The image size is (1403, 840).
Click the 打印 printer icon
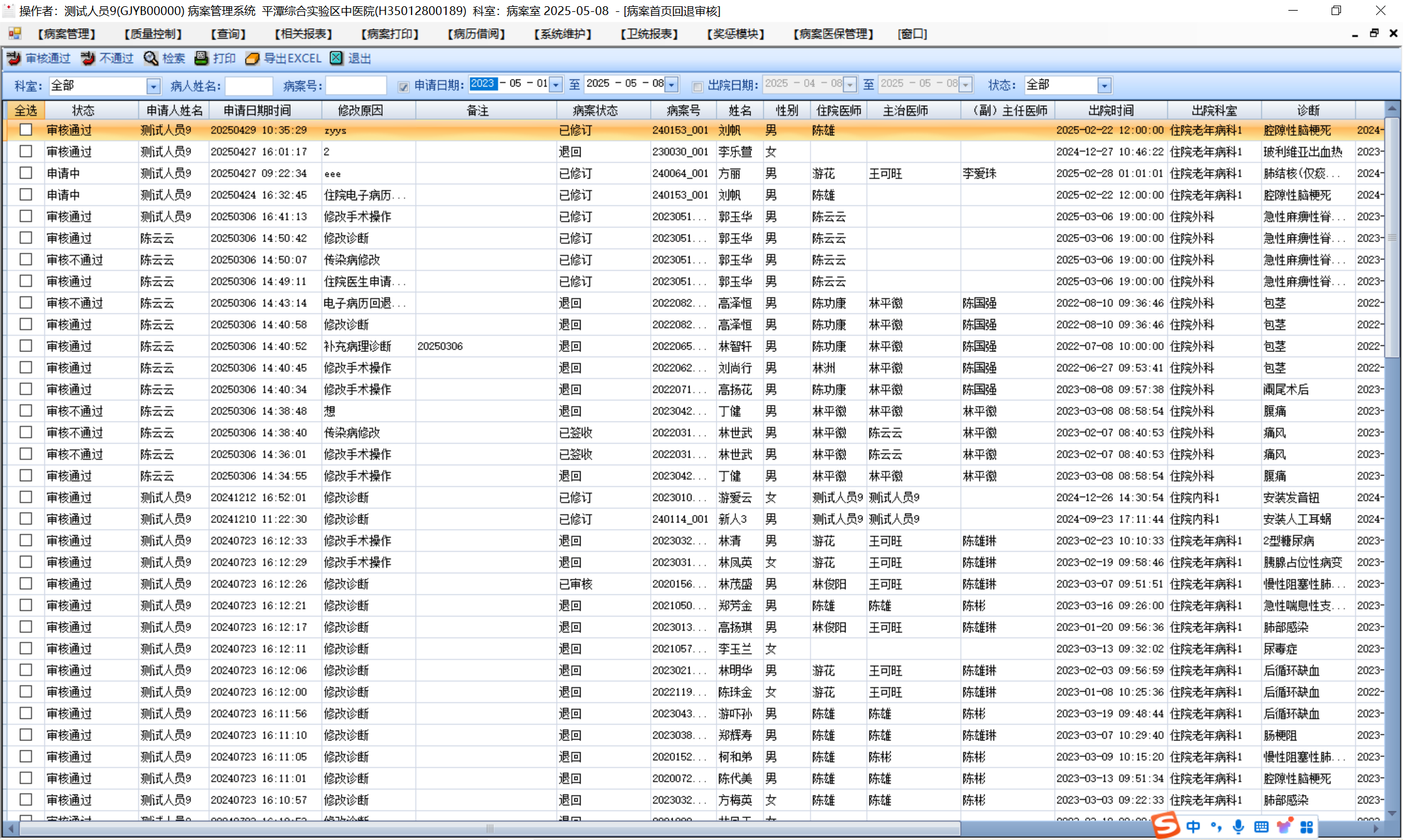(x=202, y=58)
